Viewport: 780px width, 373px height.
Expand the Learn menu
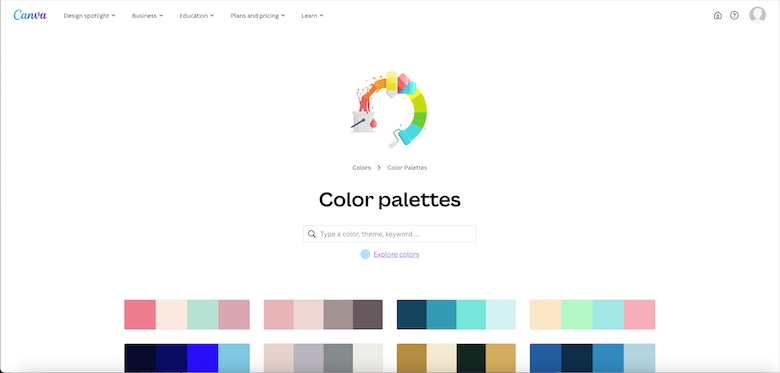(312, 15)
